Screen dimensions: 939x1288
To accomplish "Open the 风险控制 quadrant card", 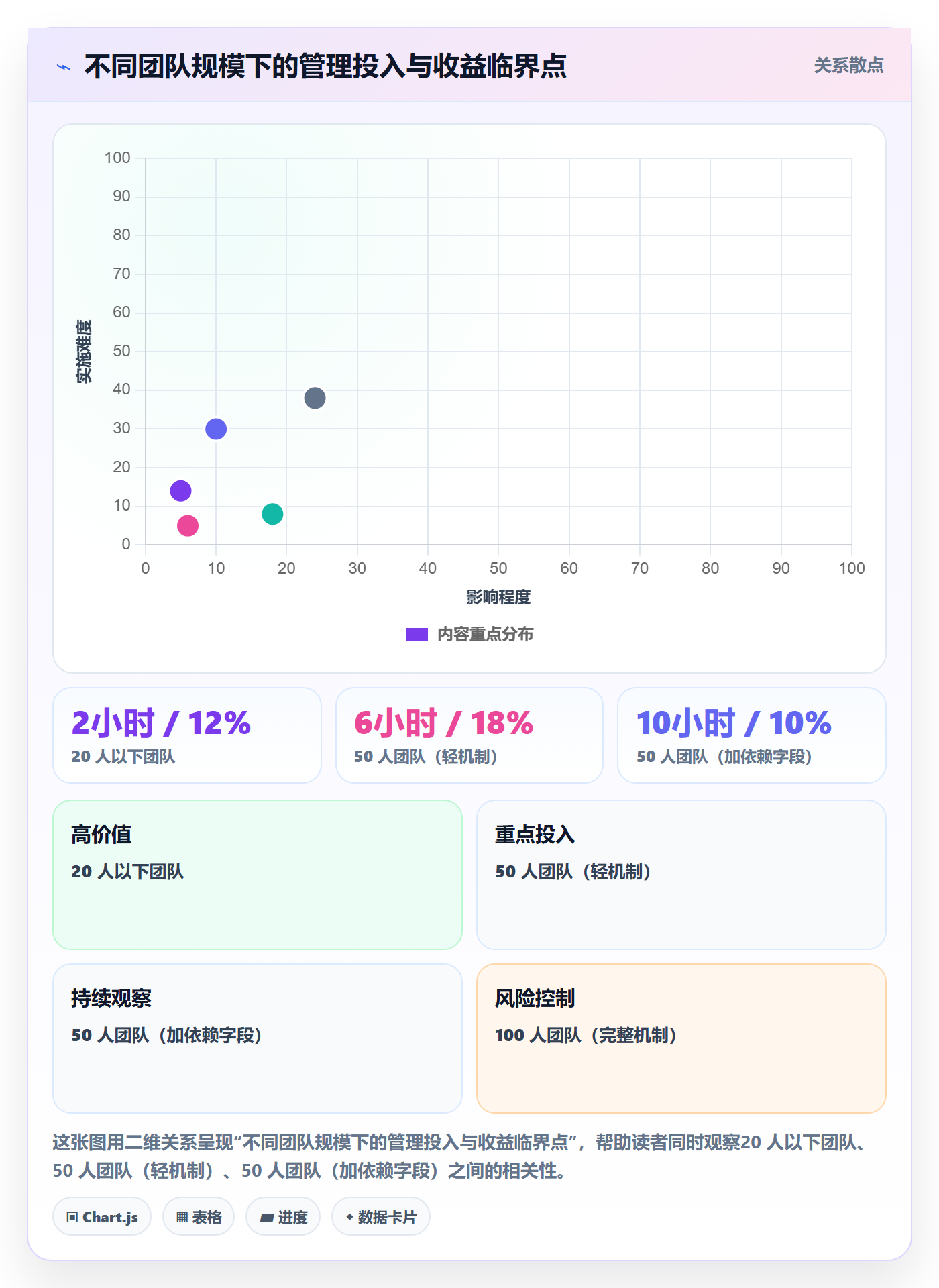I will pyautogui.click(x=681, y=1038).
